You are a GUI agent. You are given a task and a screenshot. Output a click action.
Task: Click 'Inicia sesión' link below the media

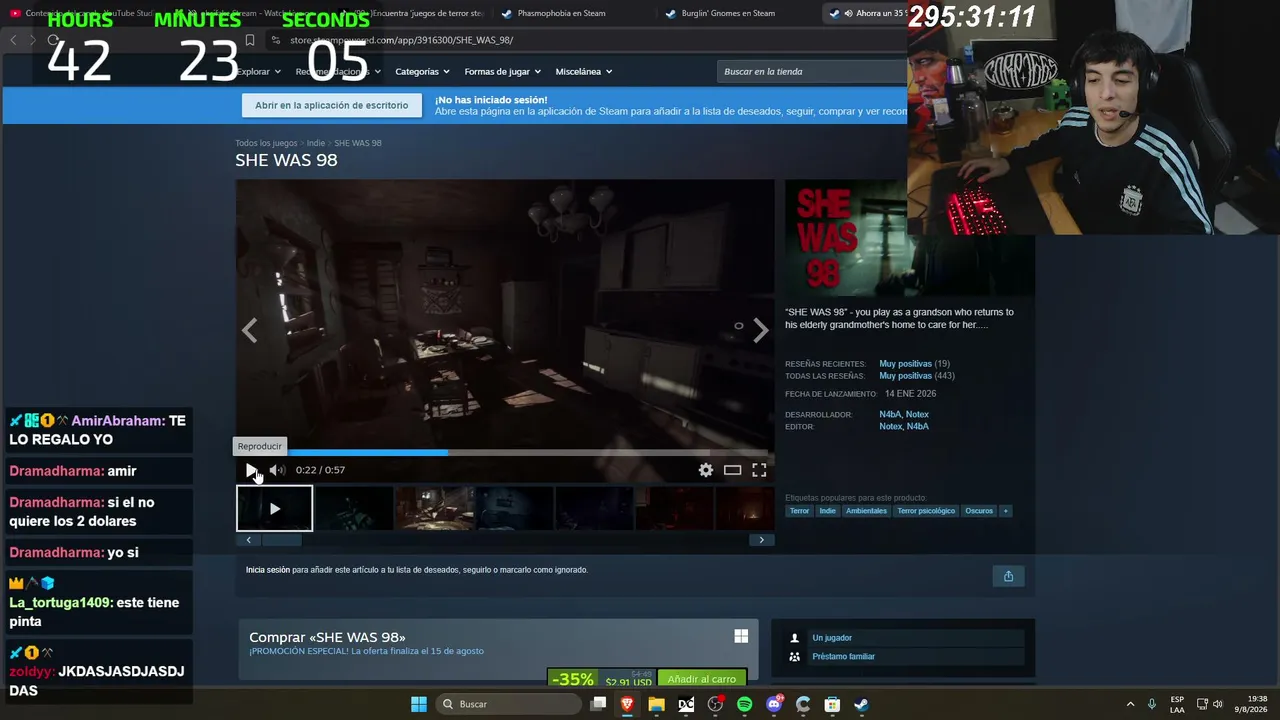[268, 570]
